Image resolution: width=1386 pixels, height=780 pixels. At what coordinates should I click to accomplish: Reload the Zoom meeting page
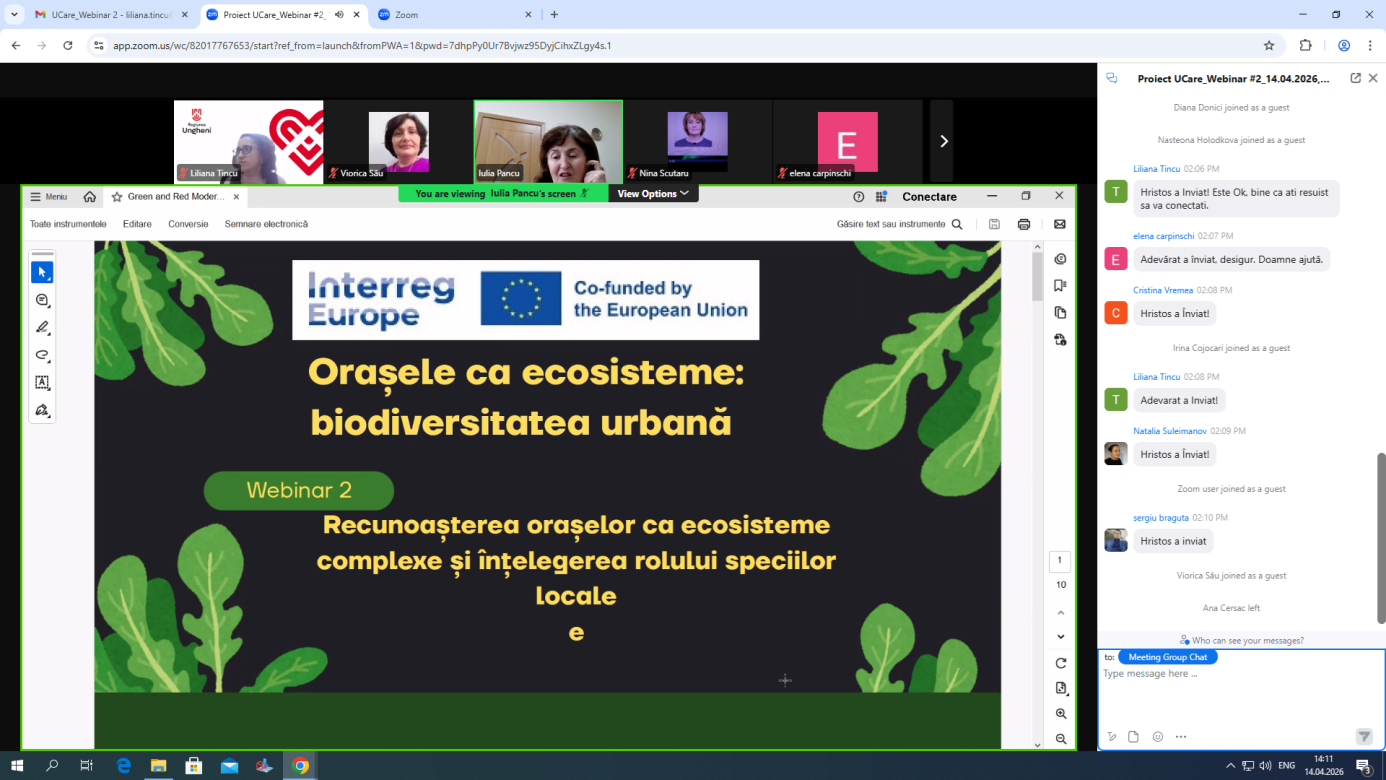[68, 45]
